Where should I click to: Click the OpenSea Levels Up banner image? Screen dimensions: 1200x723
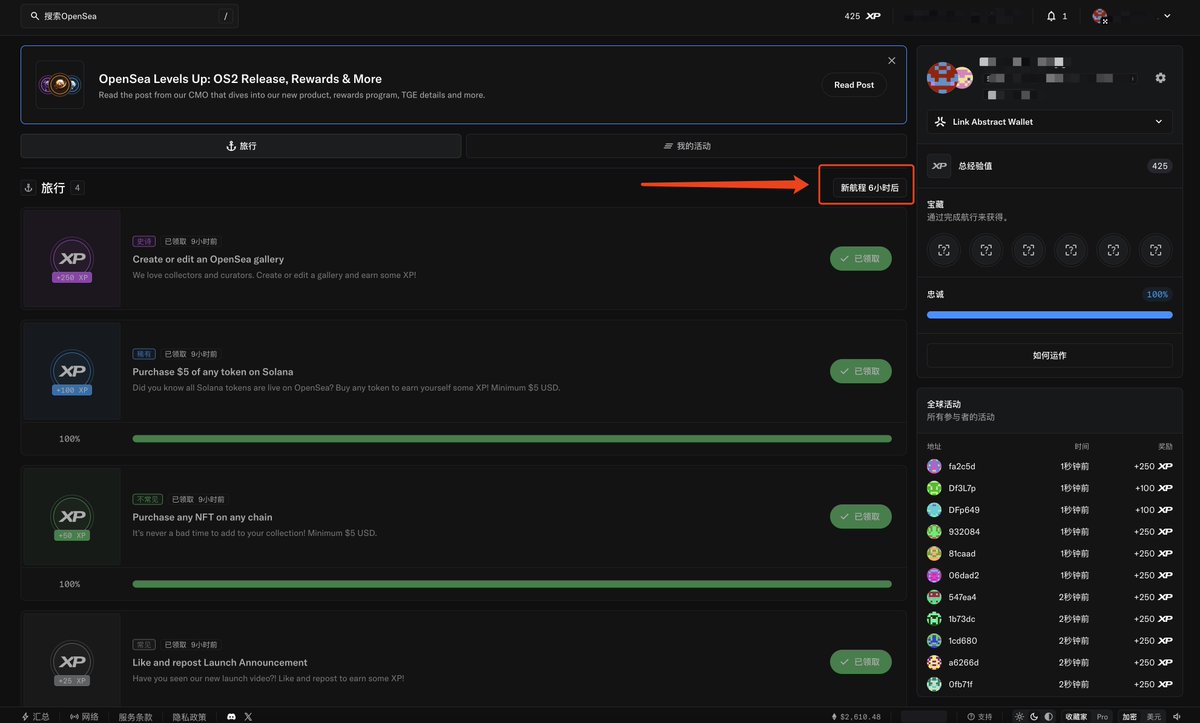coord(60,85)
